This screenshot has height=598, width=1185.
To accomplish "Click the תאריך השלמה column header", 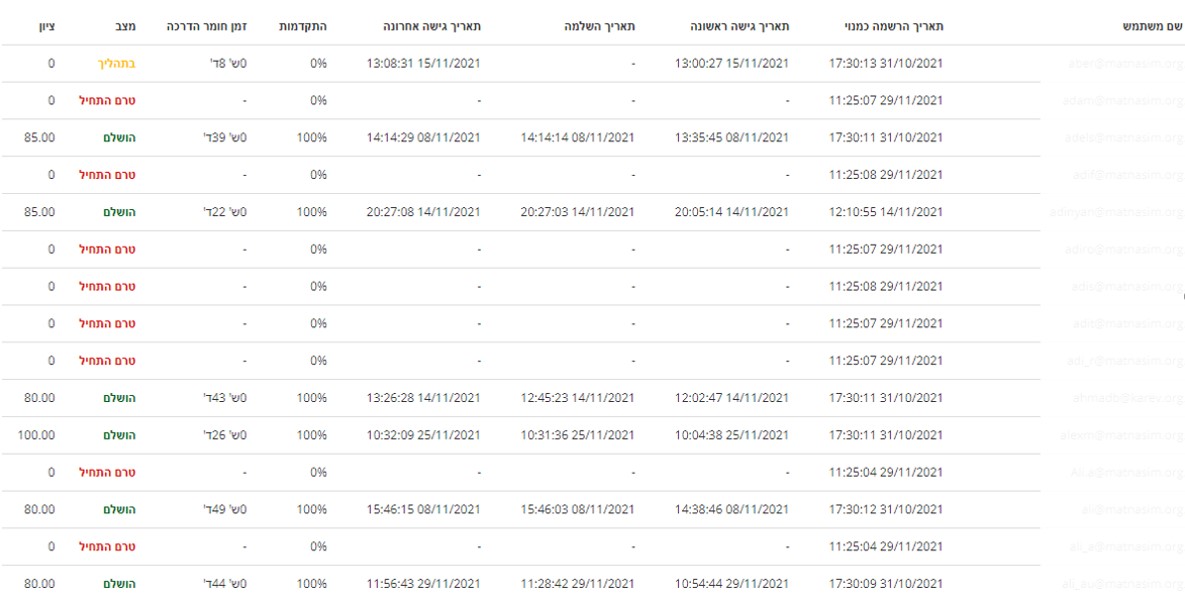I will coord(599,26).
